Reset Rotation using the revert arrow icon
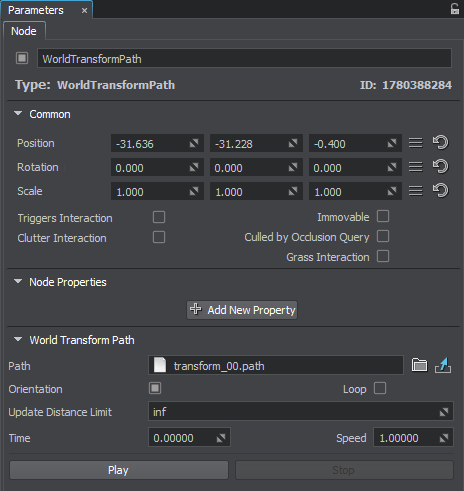Screen dimensions: 464x491 coord(441,167)
